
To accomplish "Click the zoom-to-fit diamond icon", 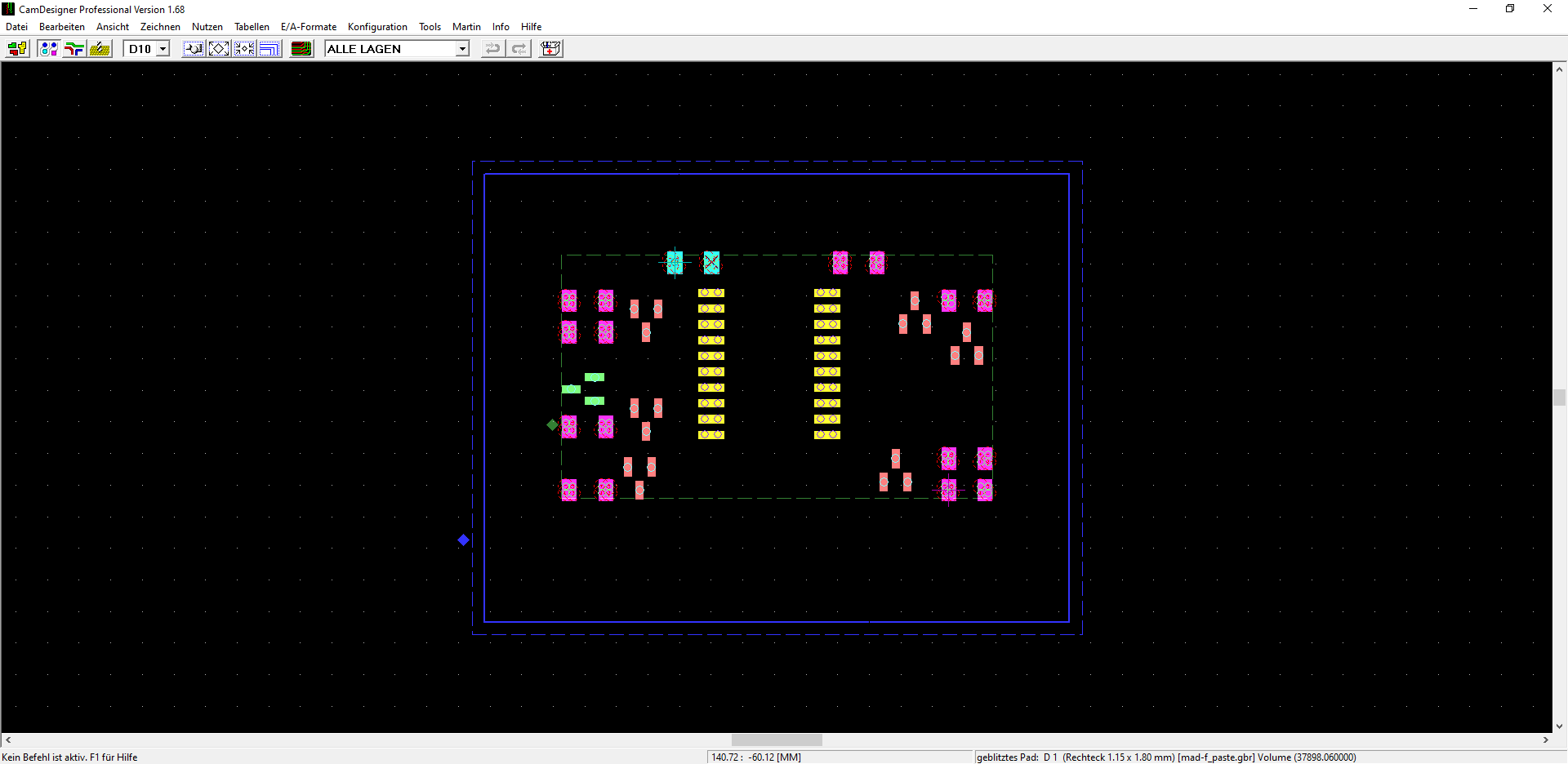I will click(x=219, y=49).
